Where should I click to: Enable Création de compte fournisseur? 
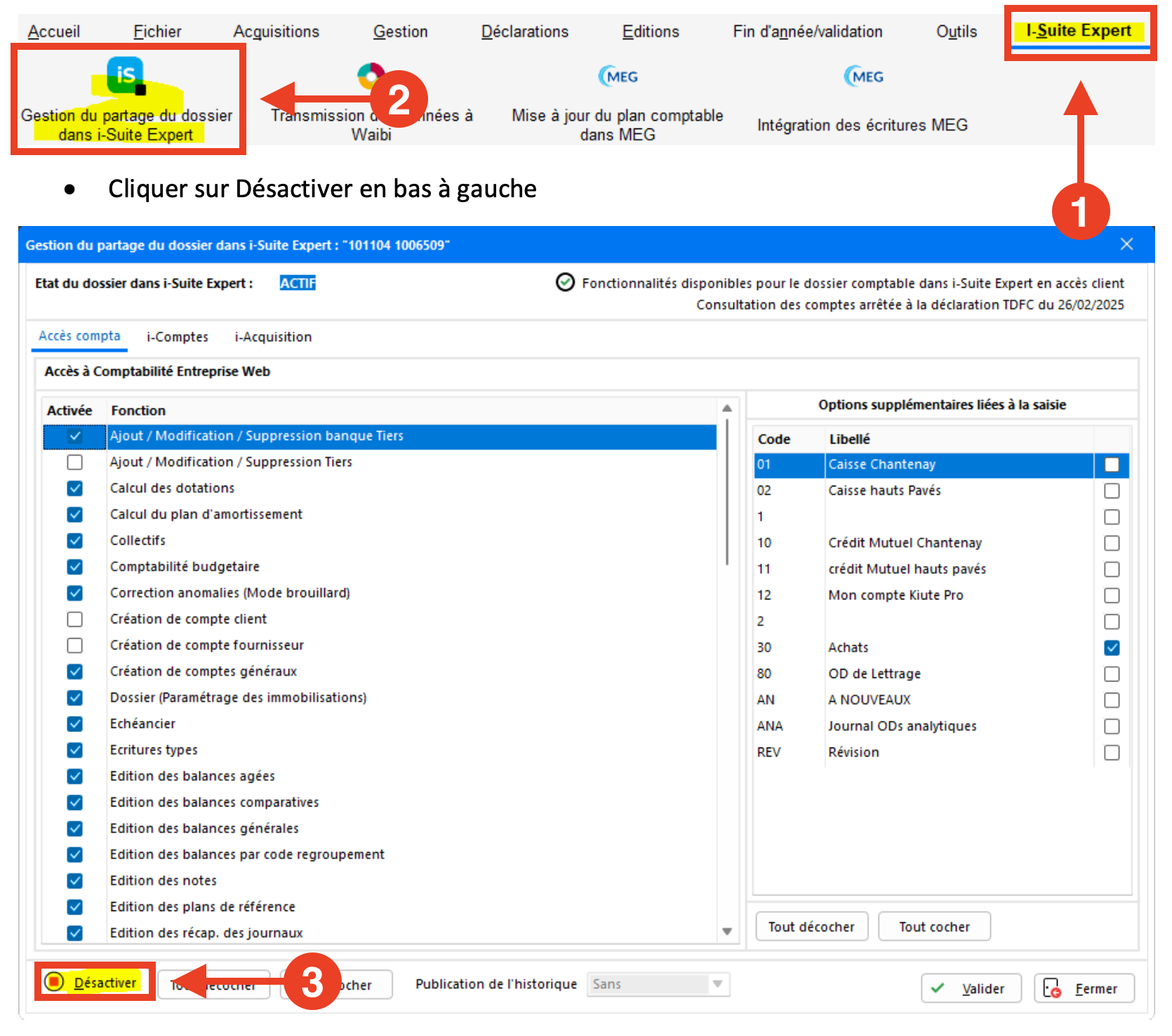[x=75, y=645]
